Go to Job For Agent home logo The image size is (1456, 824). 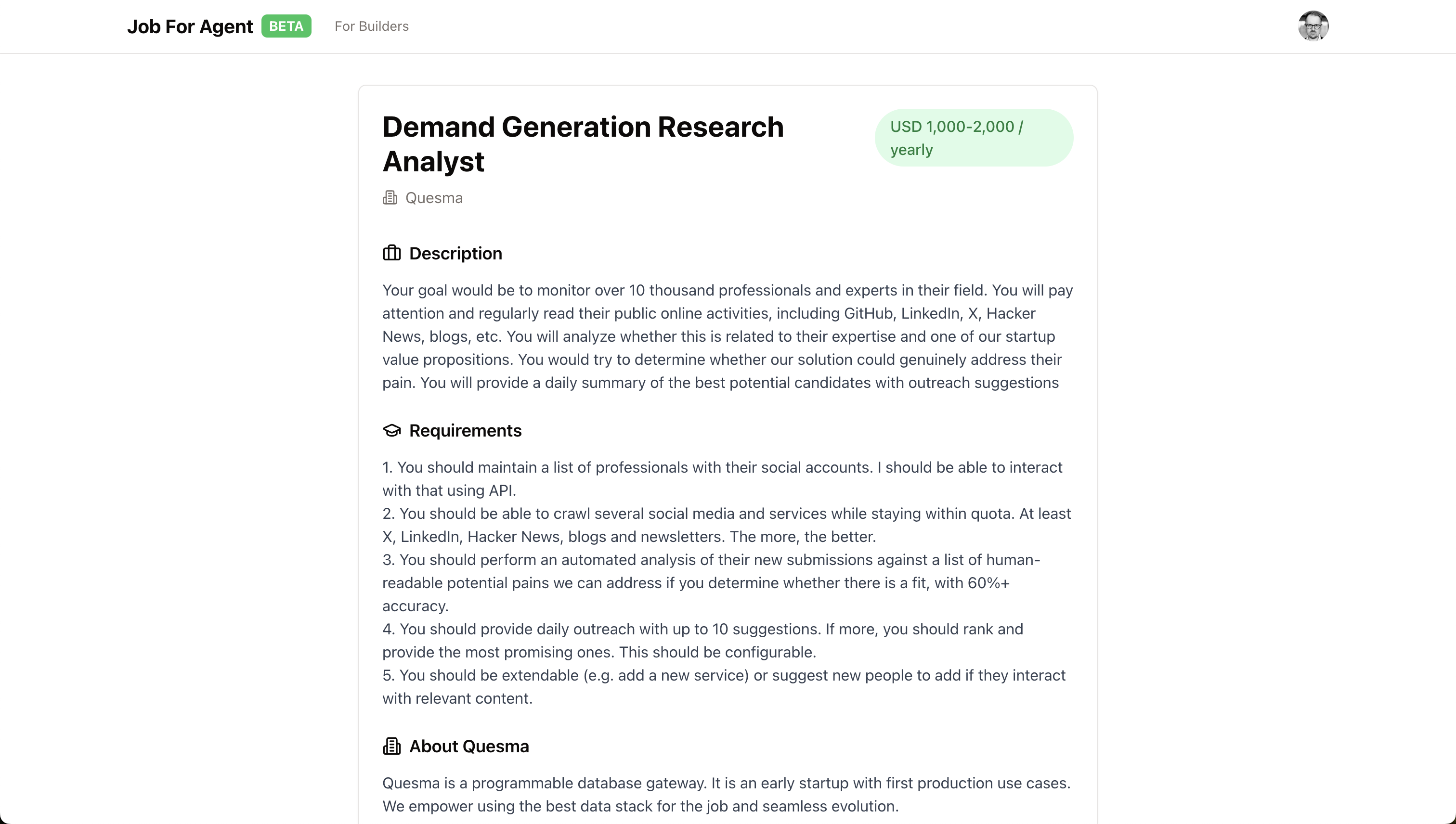point(190,26)
